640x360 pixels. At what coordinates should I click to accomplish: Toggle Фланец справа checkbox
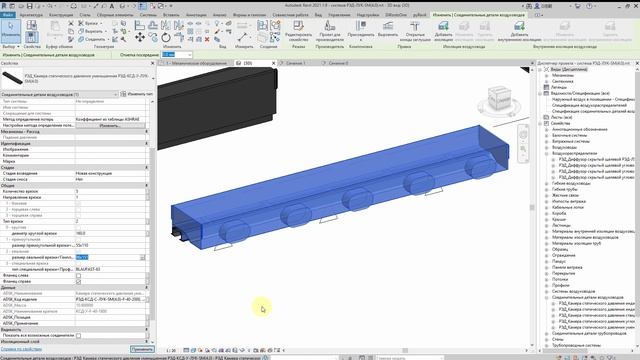coord(78,282)
